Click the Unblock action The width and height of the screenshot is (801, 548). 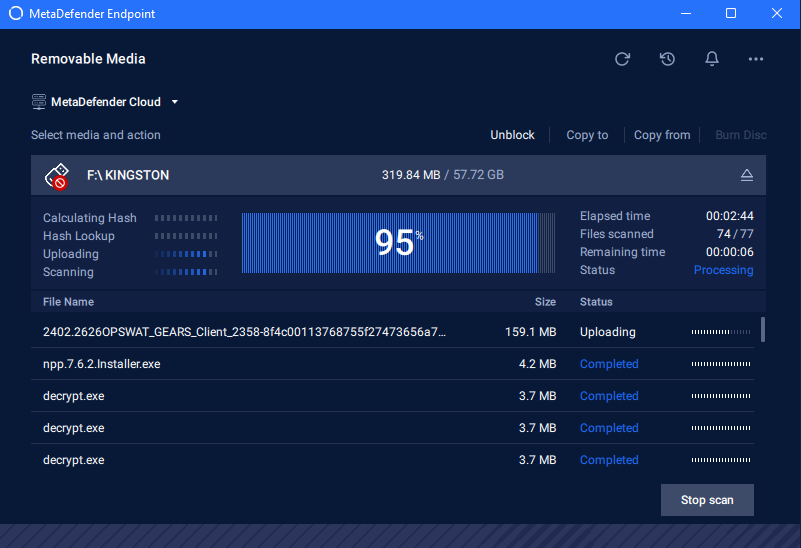pyautogui.click(x=512, y=135)
